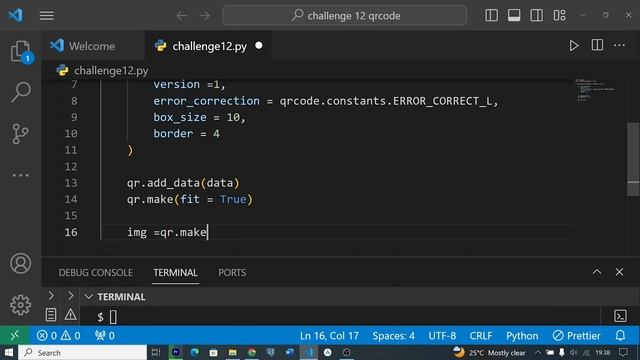
Task: Go forward in navigation history
Action: tap(204, 16)
